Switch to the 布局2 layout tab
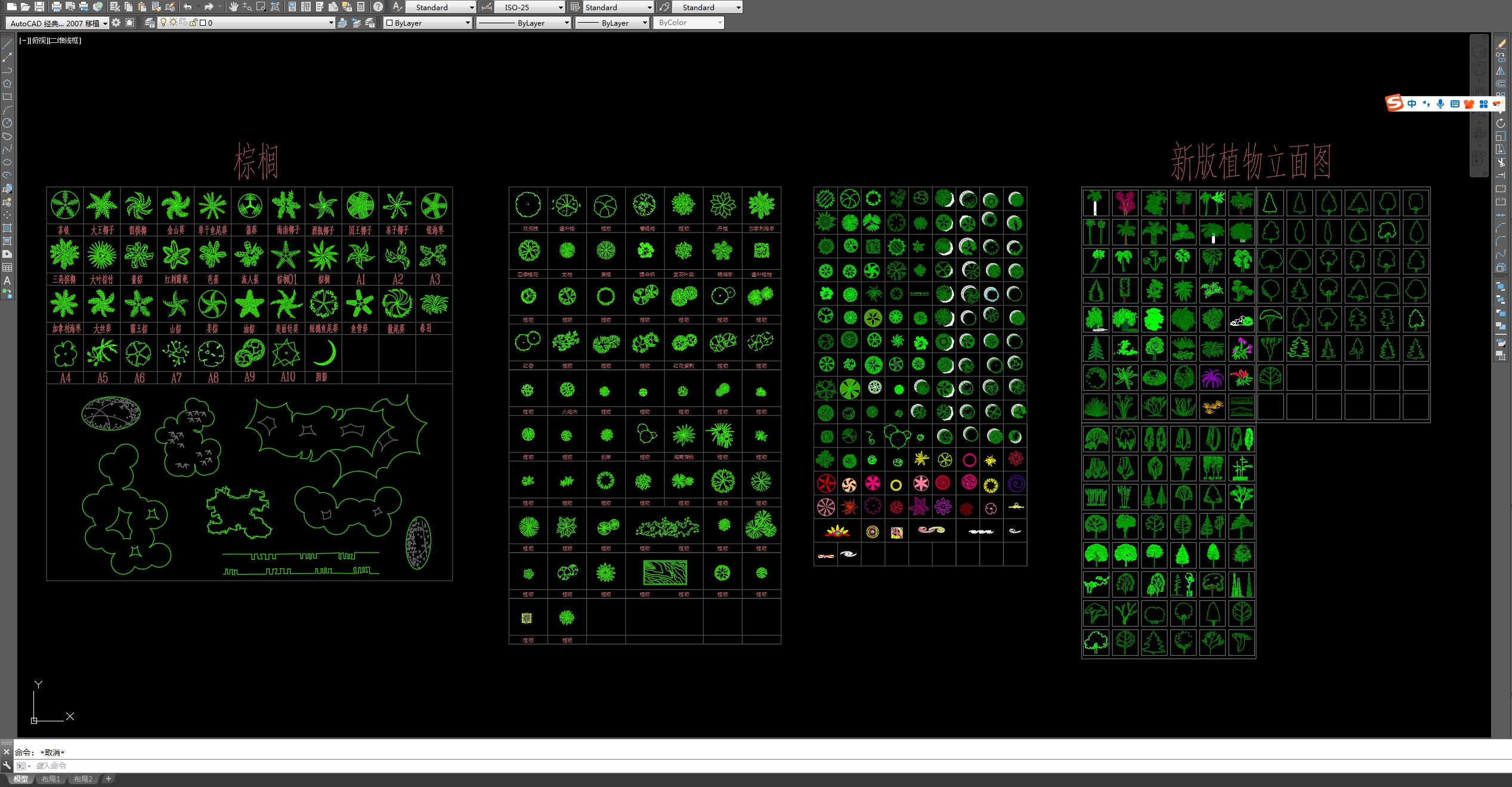 tap(83, 779)
